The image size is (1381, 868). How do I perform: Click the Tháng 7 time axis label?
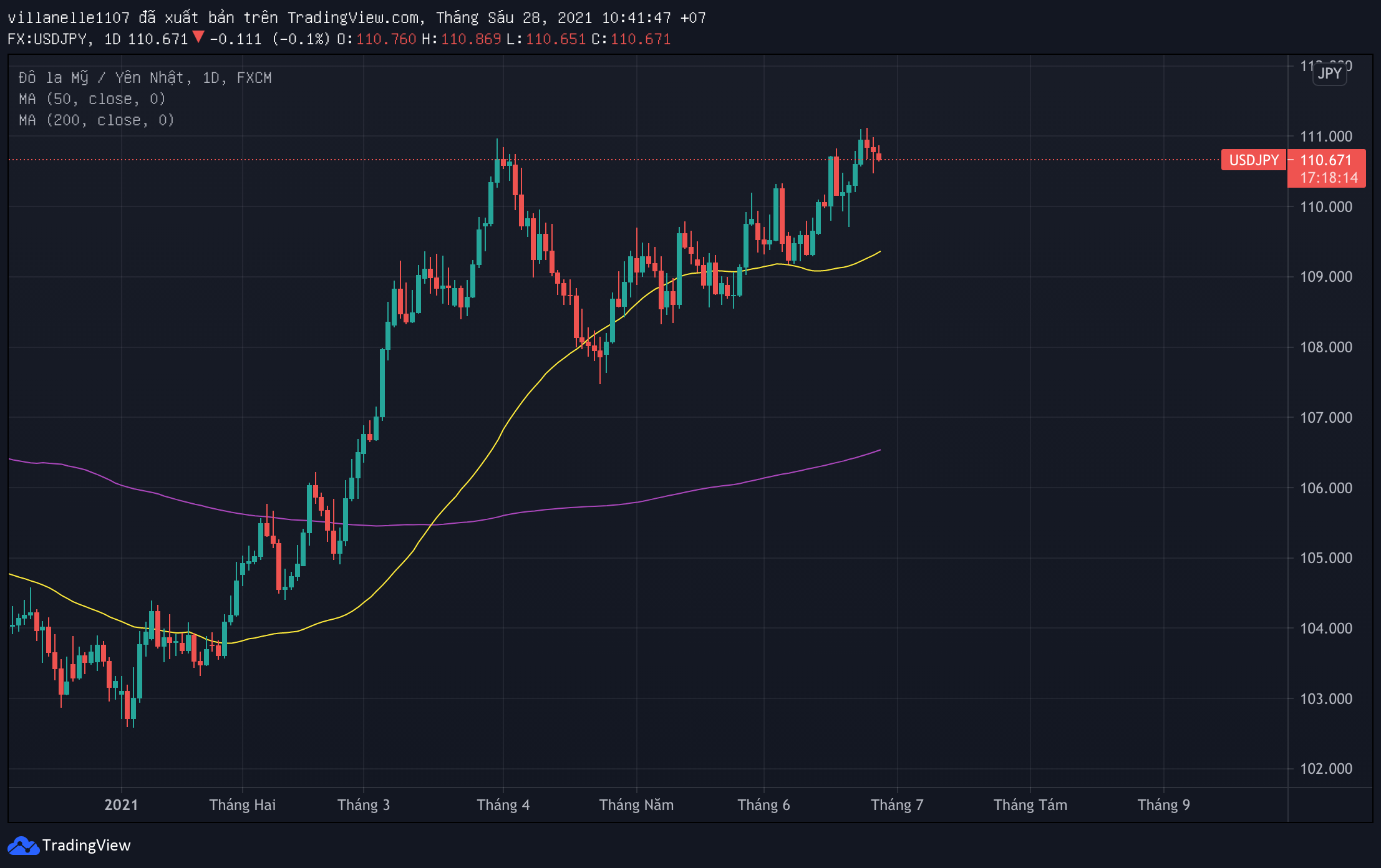click(x=897, y=805)
